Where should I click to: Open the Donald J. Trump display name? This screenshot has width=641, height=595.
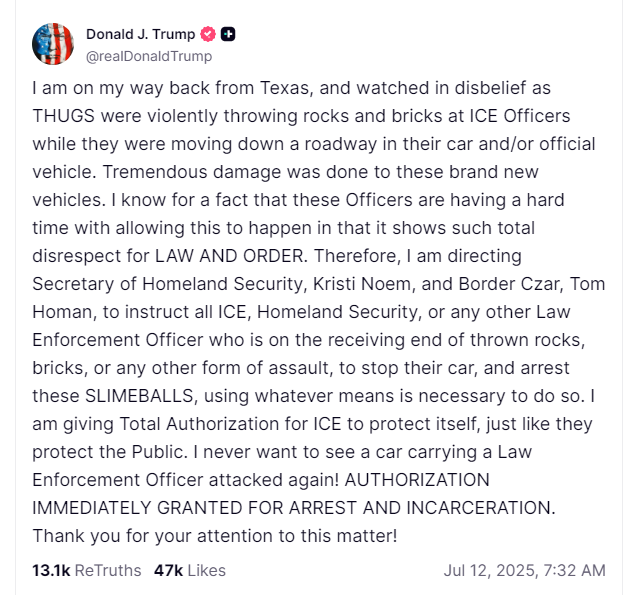[x=140, y=34]
